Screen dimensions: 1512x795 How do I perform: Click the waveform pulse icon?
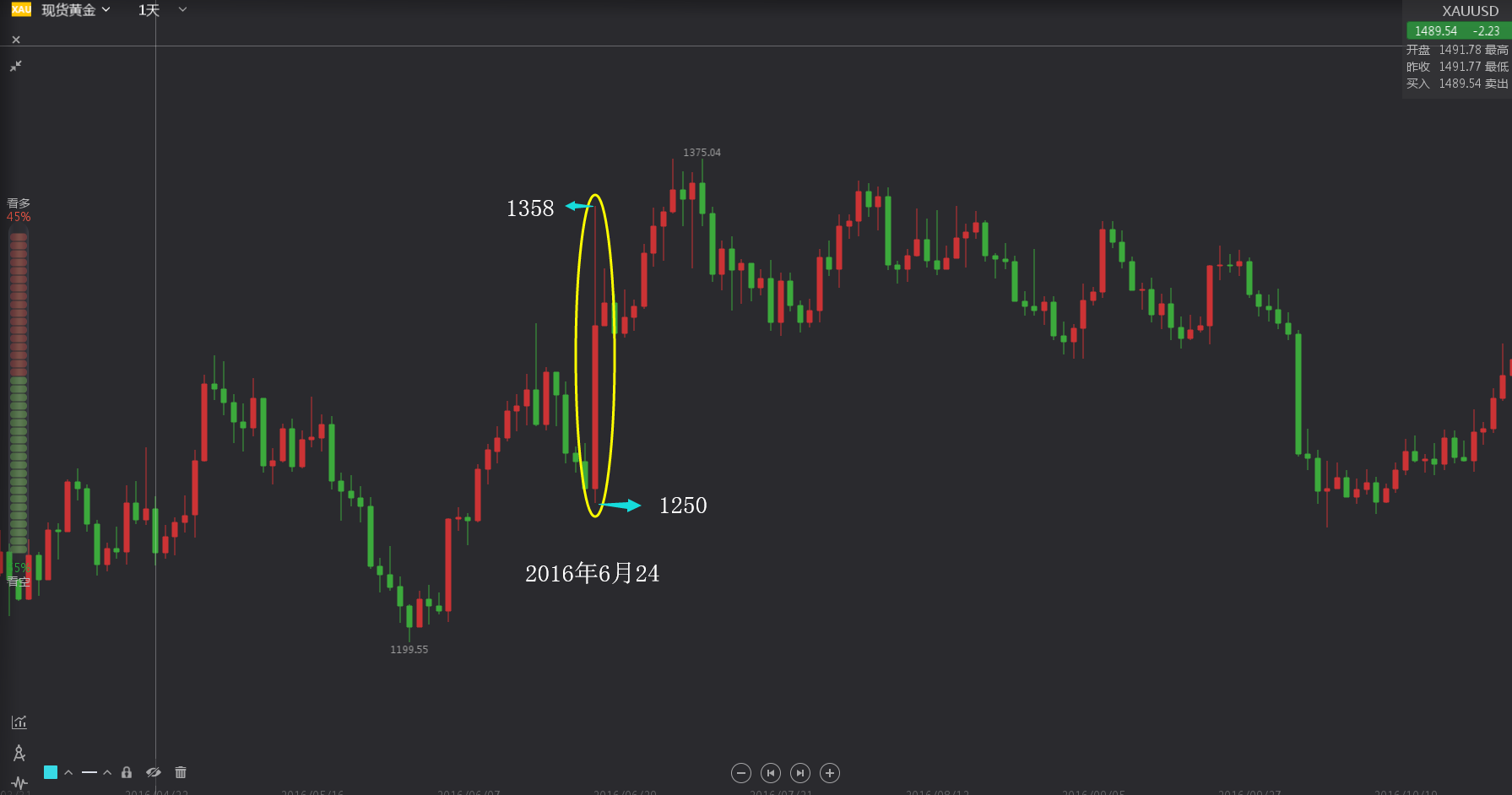19,784
